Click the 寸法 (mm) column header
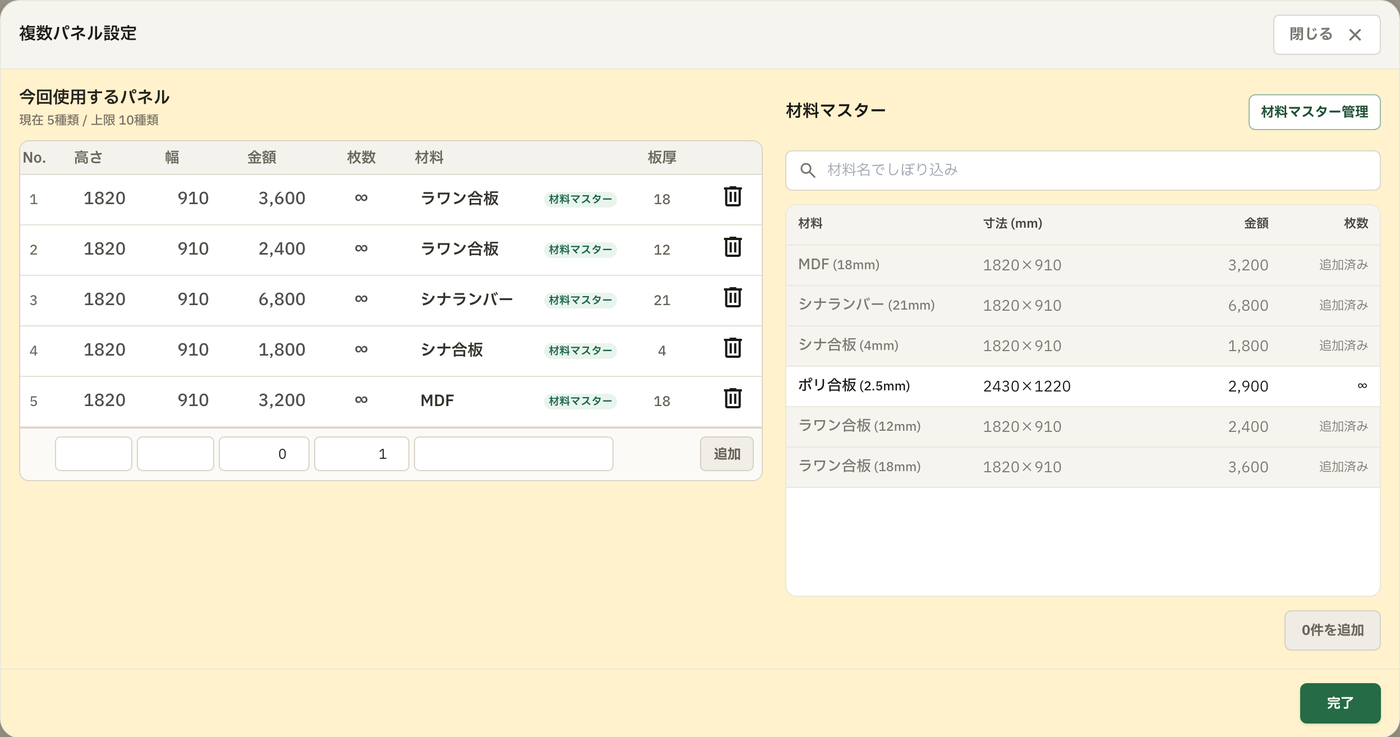 pos(1012,224)
